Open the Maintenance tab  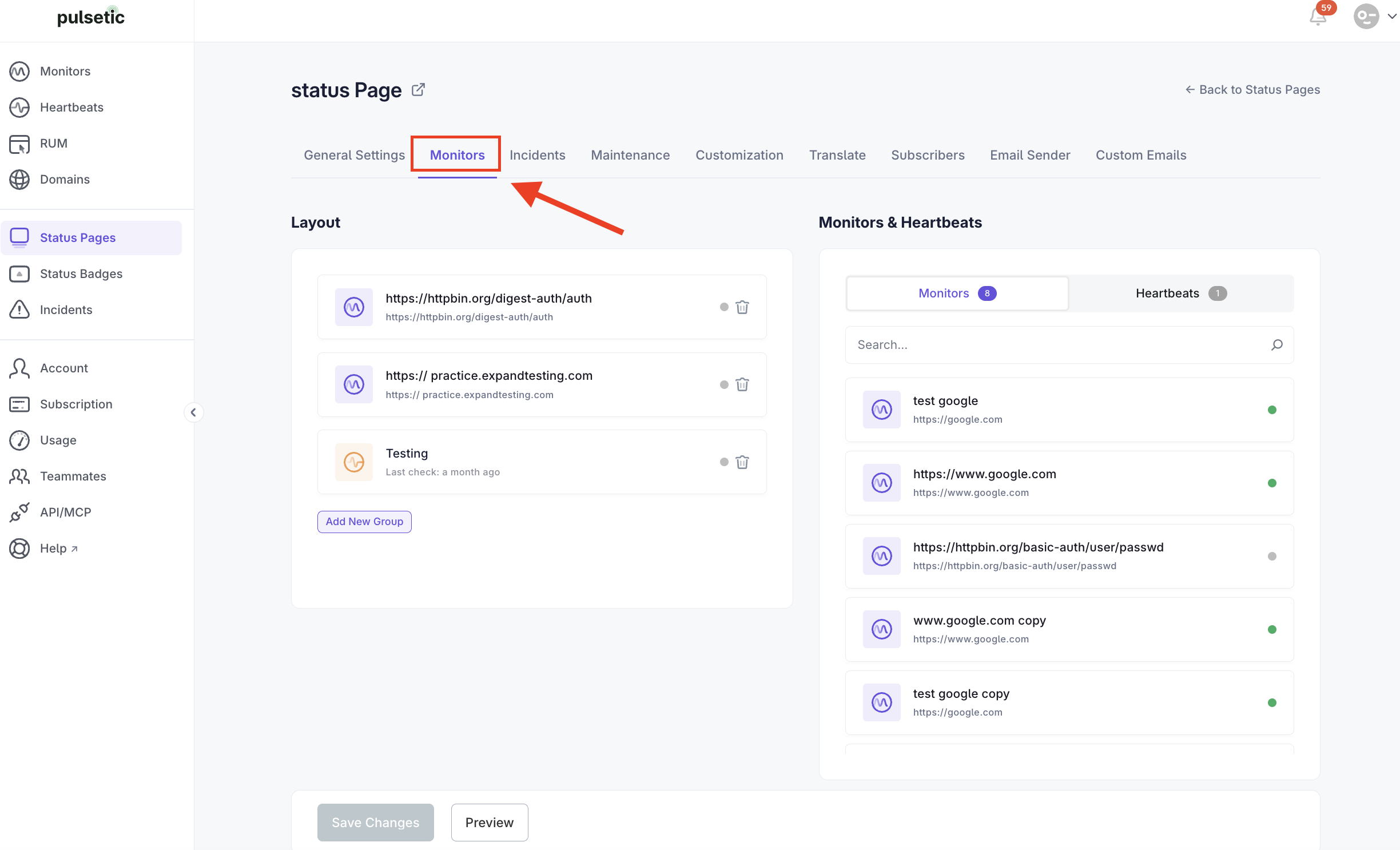coord(630,155)
